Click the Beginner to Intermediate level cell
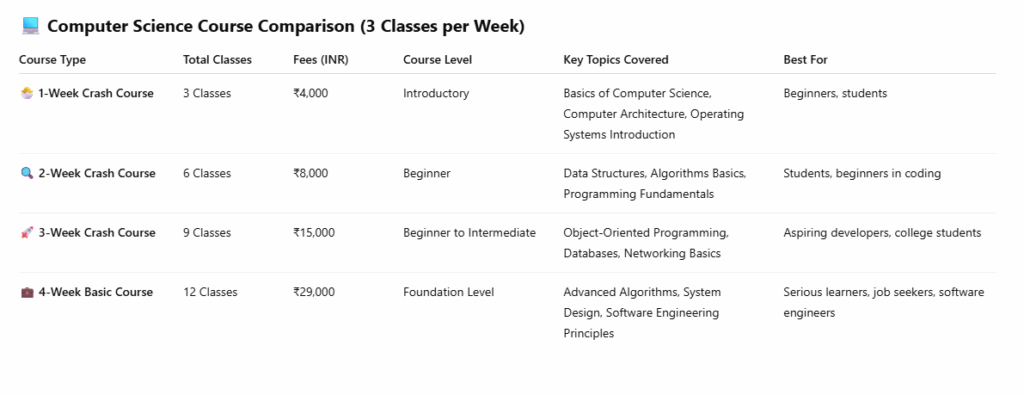The image size is (1024, 395). [470, 233]
